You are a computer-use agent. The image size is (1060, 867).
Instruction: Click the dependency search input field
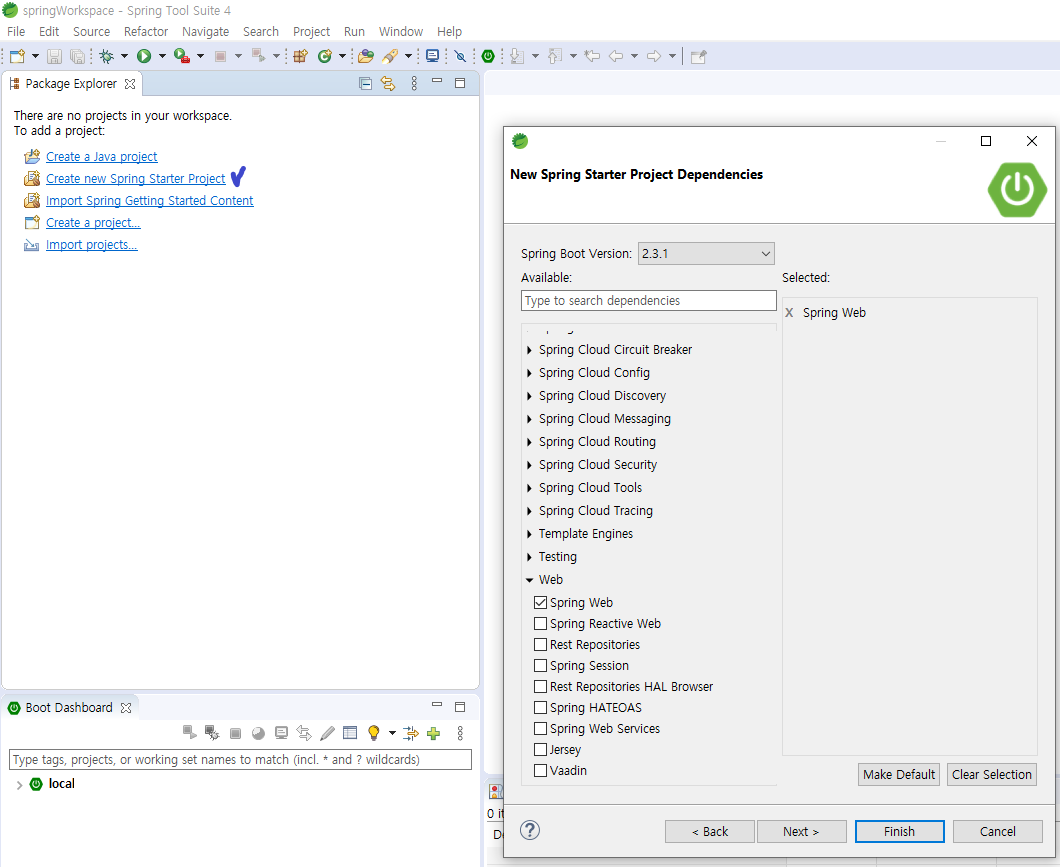click(648, 301)
